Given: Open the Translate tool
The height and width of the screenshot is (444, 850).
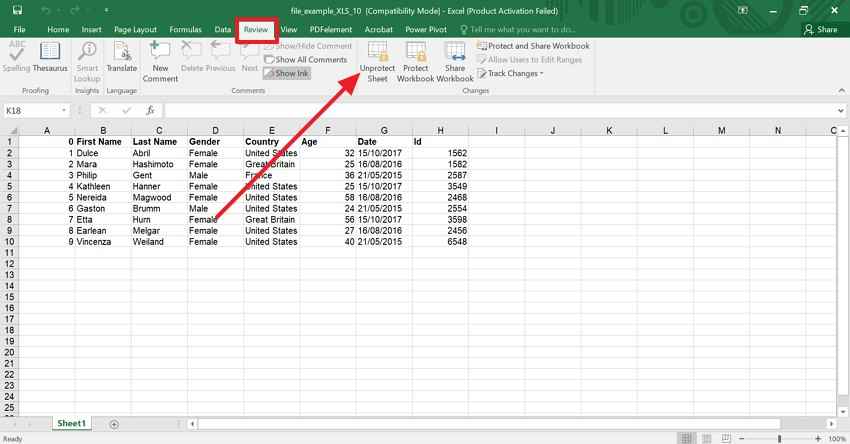Looking at the screenshot, I should pos(121,56).
